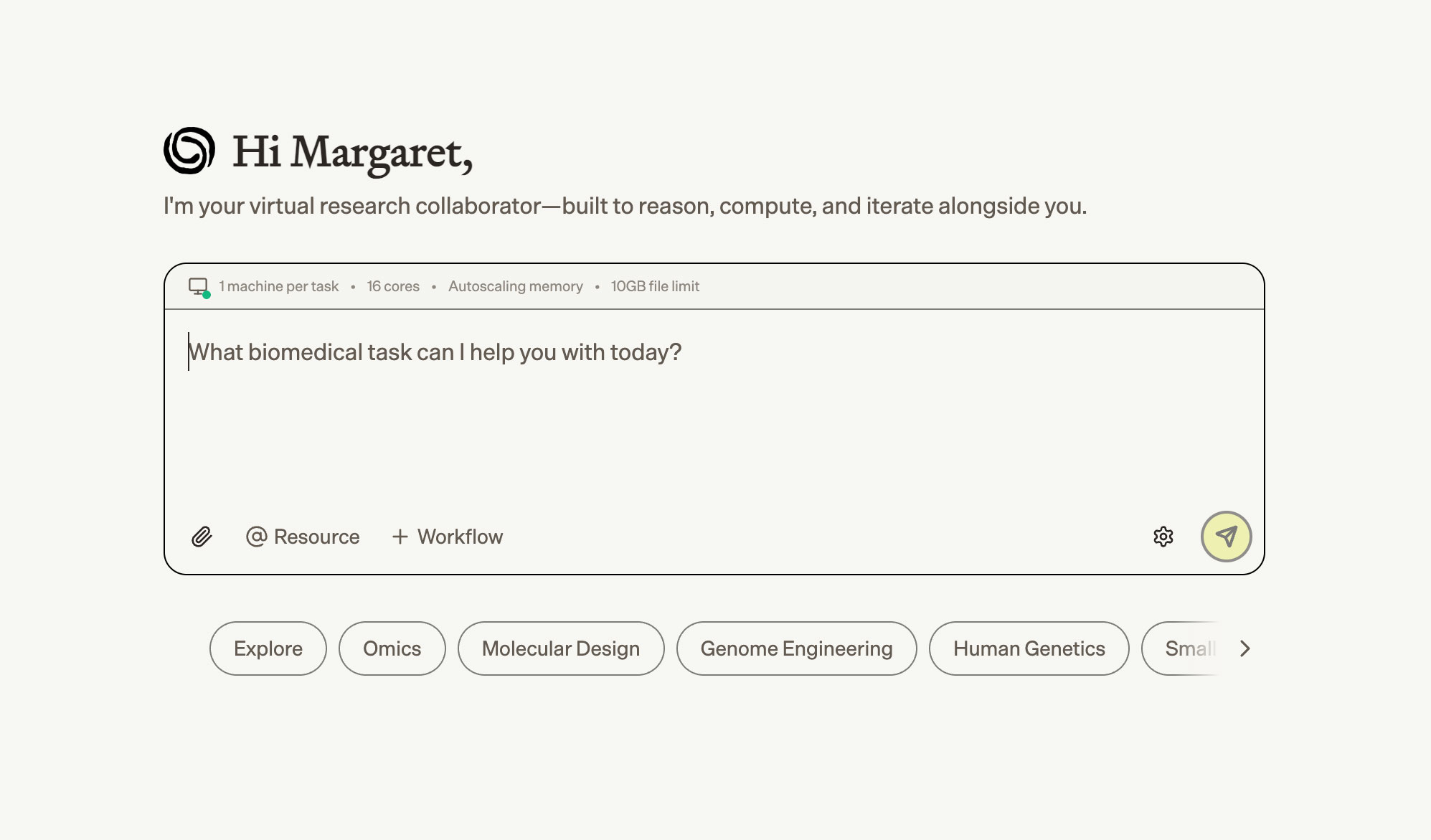Click the 16 cores spec label
The height and width of the screenshot is (840, 1431).
[393, 286]
